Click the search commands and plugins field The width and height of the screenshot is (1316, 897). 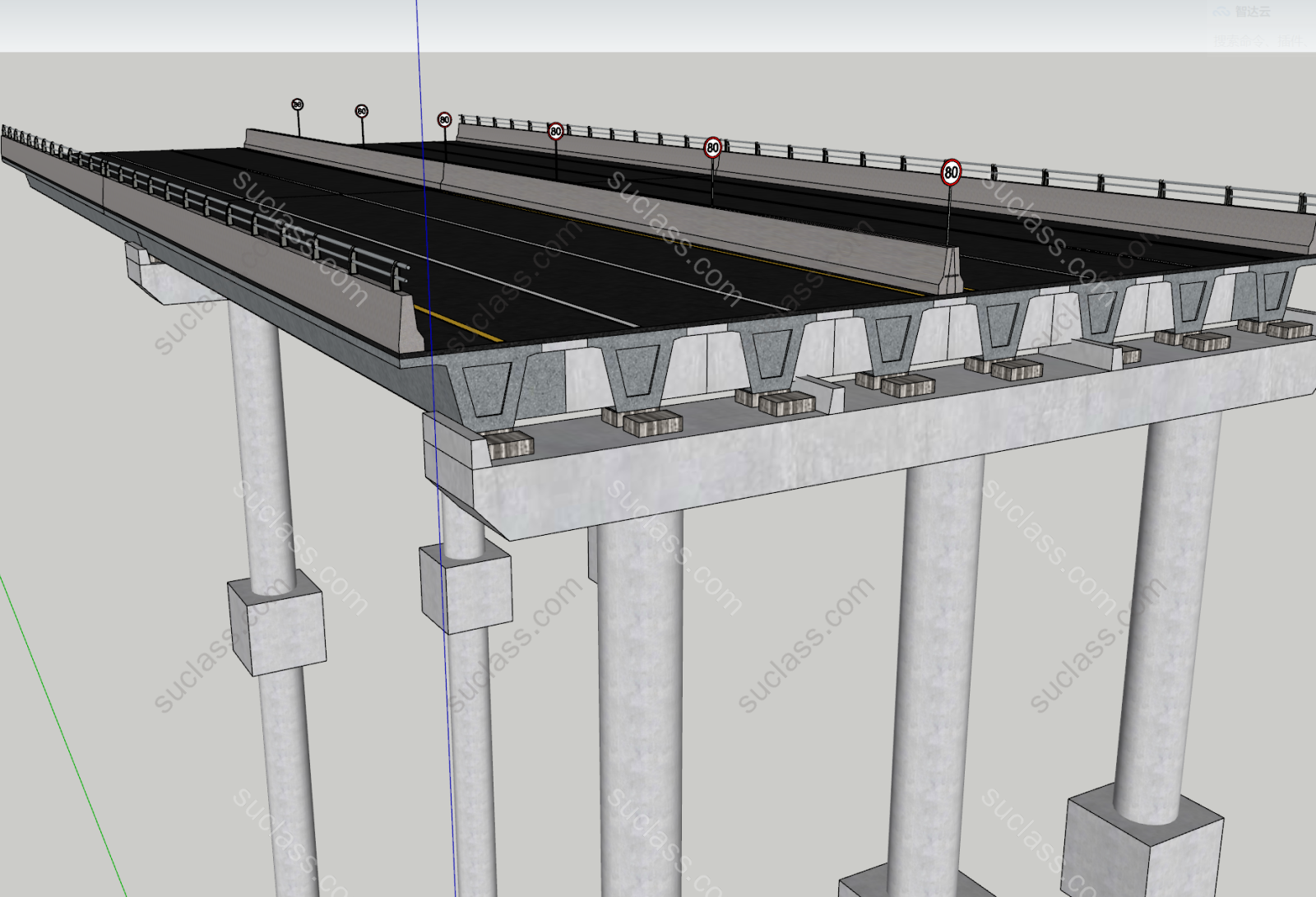coord(1258,40)
